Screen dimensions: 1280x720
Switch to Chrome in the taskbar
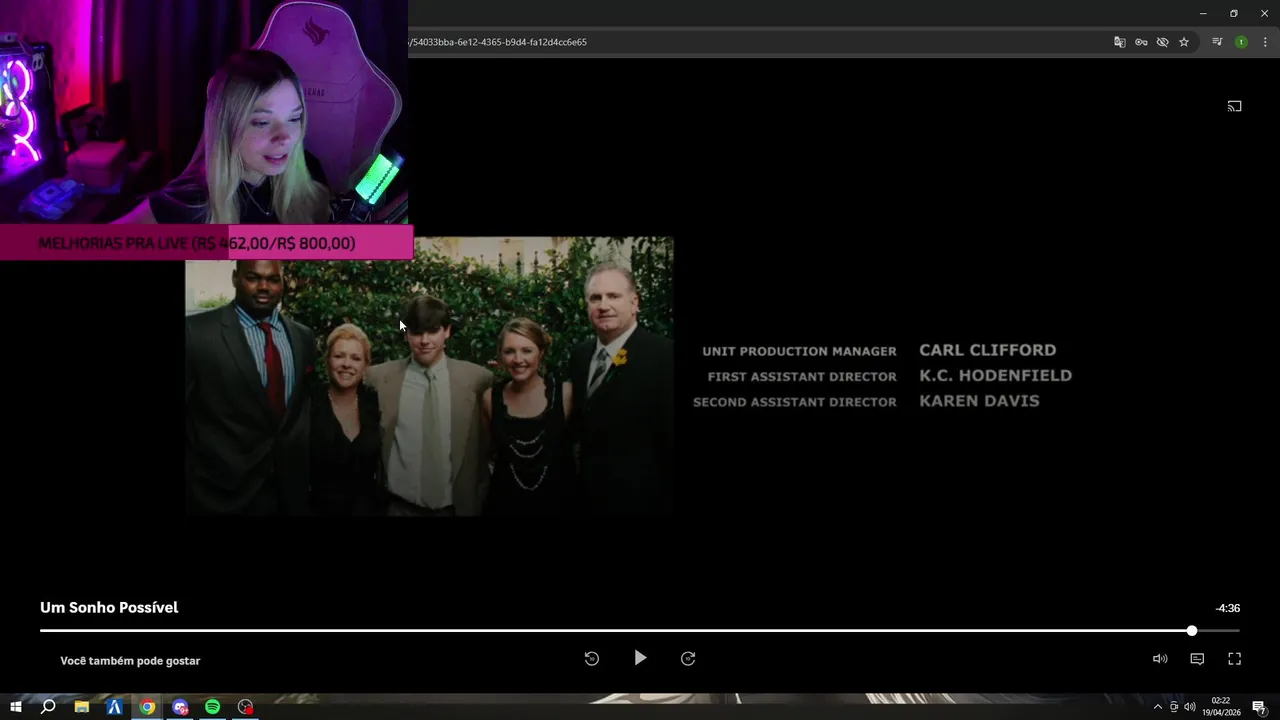tap(147, 707)
